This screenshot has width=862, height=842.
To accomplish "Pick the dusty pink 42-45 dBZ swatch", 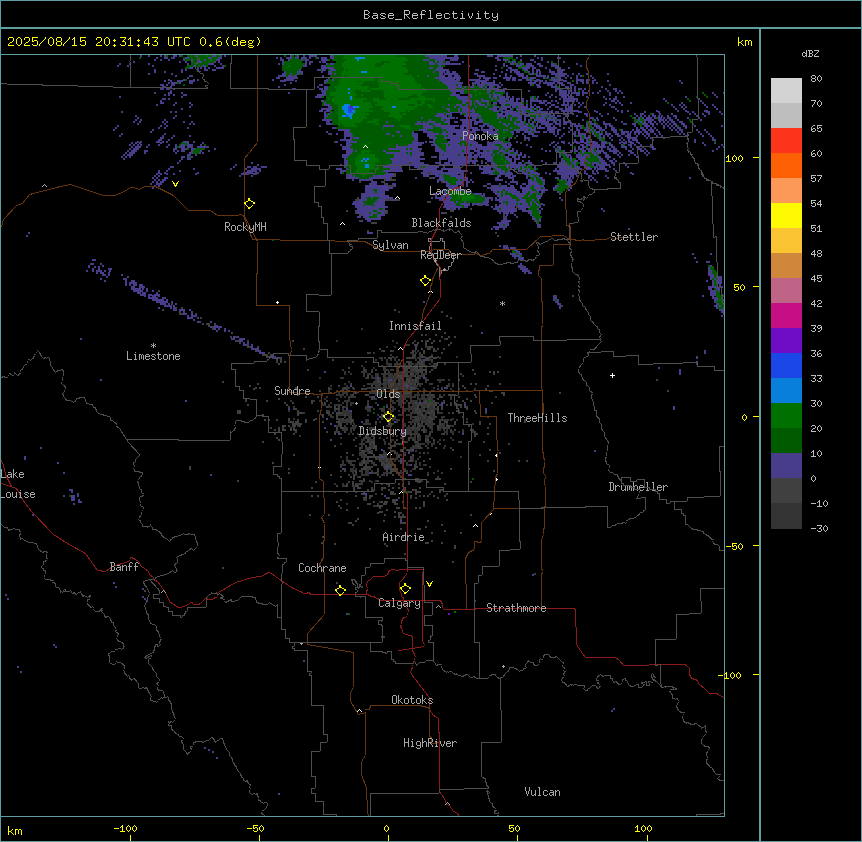I will tap(786, 291).
